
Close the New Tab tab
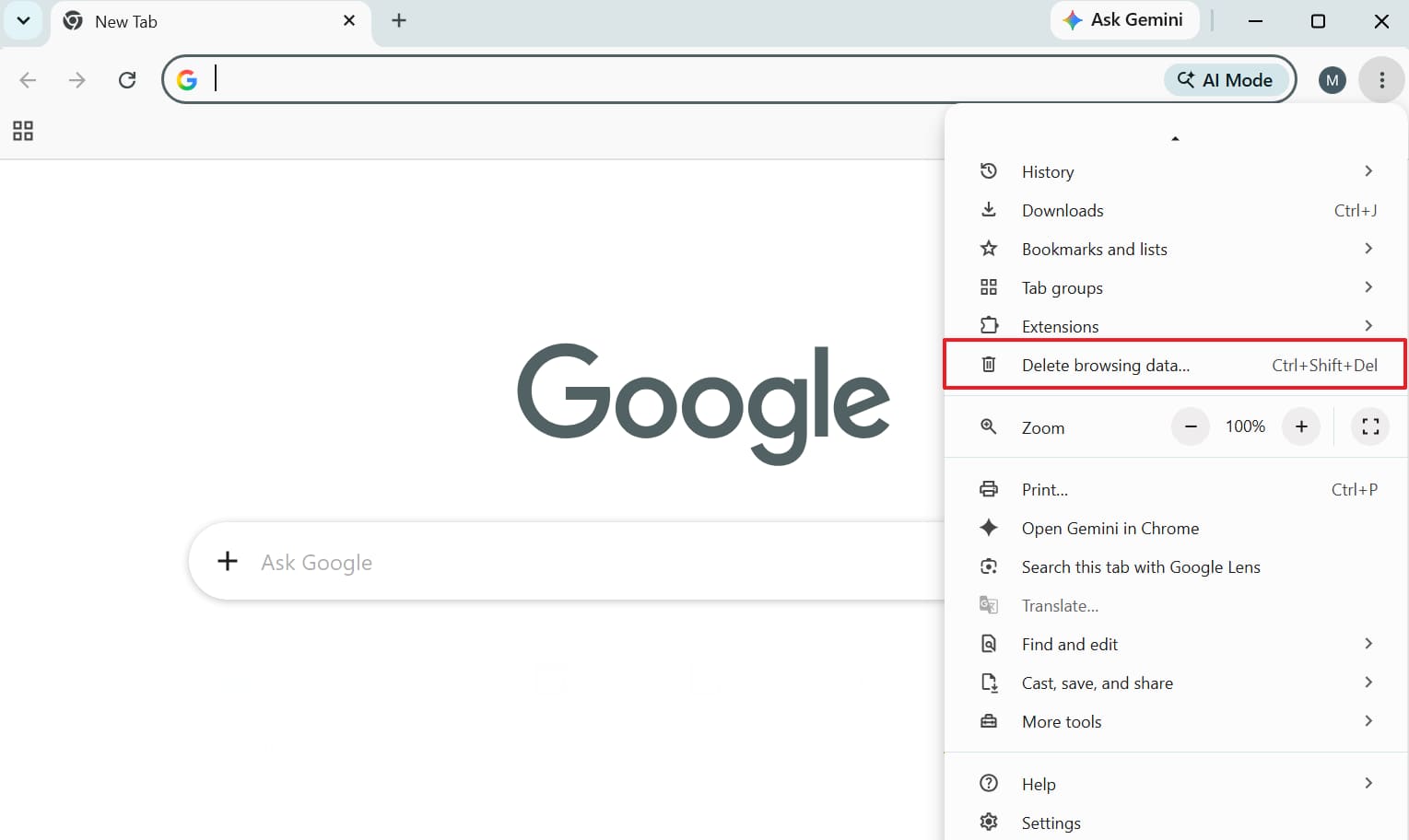point(349,20)
